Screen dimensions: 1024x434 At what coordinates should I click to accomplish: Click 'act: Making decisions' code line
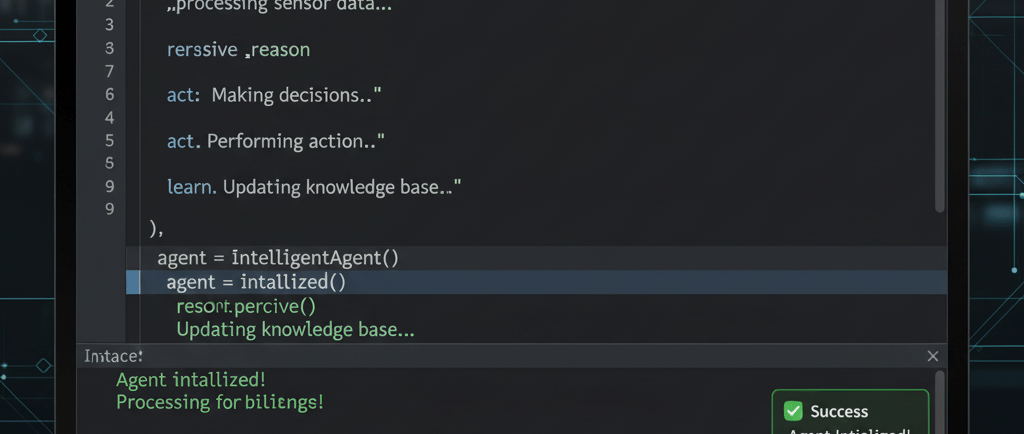(x=276, y=95)
